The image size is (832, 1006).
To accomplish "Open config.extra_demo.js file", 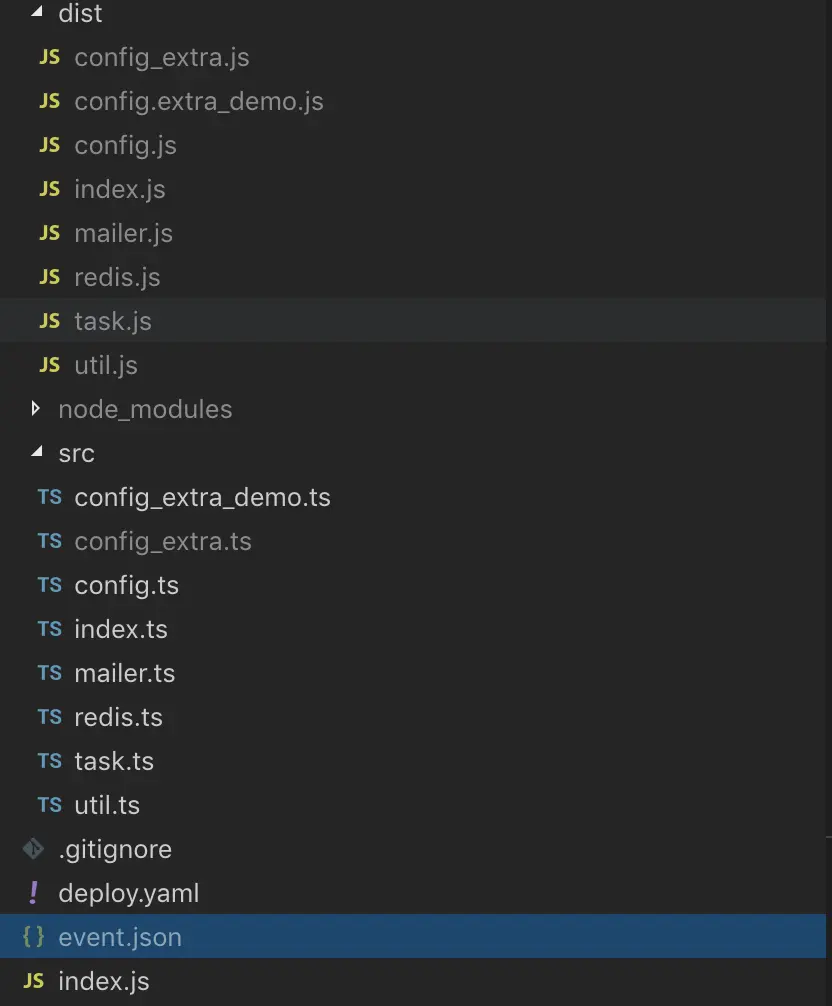I will [x=198, y=102].
